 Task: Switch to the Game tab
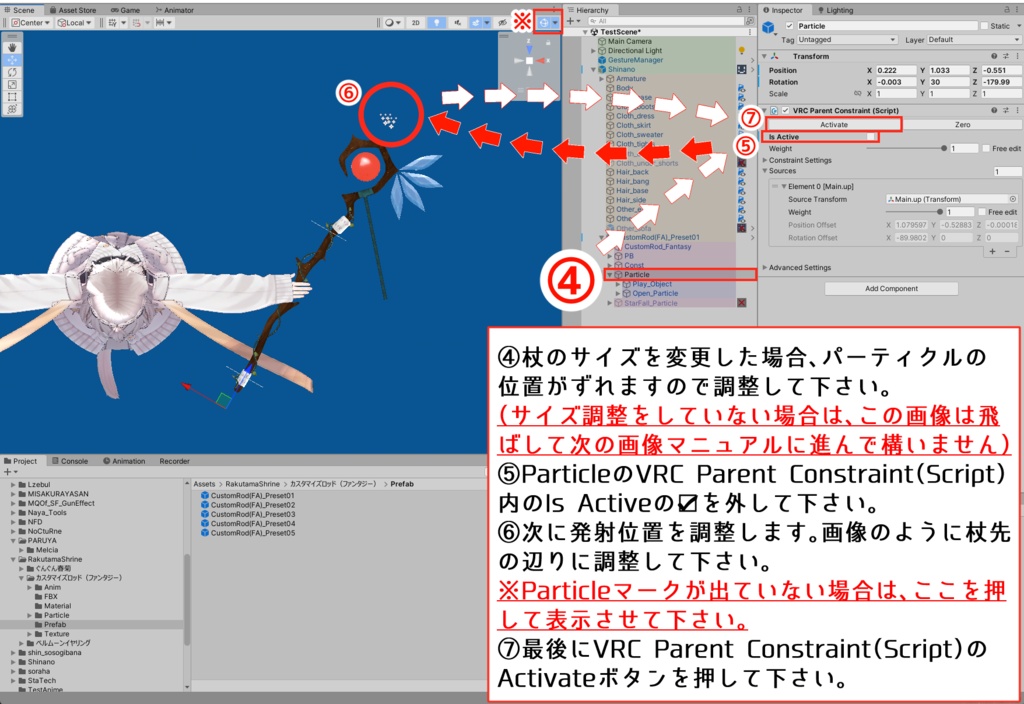click(x=125, y=10)
